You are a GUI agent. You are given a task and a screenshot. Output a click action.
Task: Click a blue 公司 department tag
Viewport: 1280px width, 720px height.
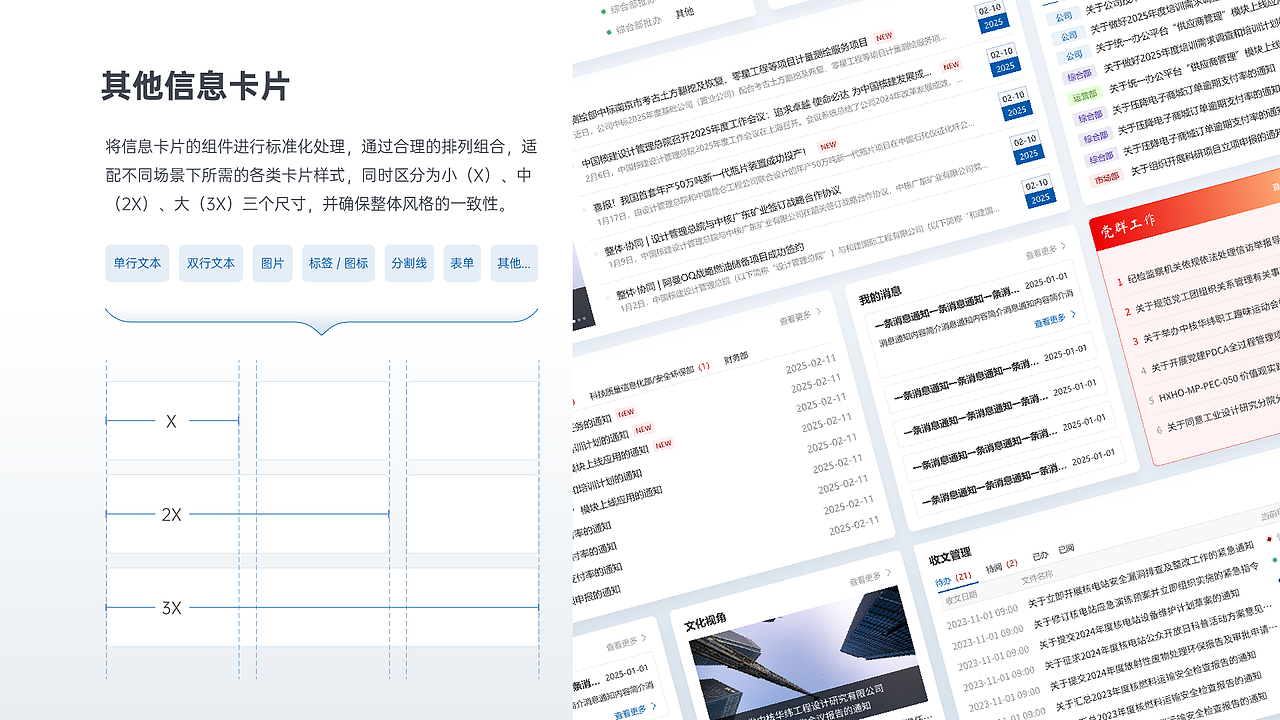[1062, 17]
